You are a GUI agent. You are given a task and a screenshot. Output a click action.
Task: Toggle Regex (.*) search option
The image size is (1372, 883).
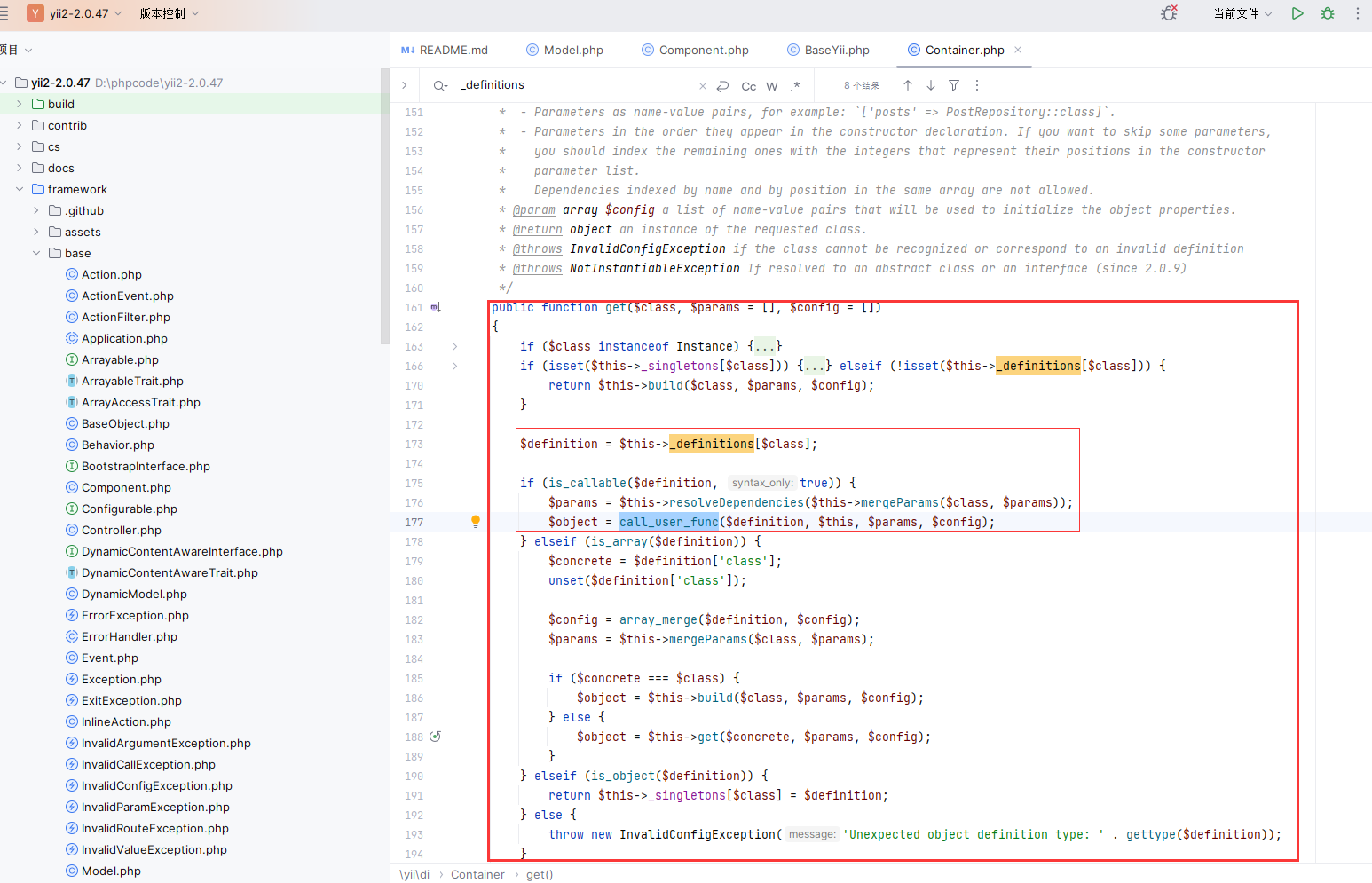pos(795,86)
